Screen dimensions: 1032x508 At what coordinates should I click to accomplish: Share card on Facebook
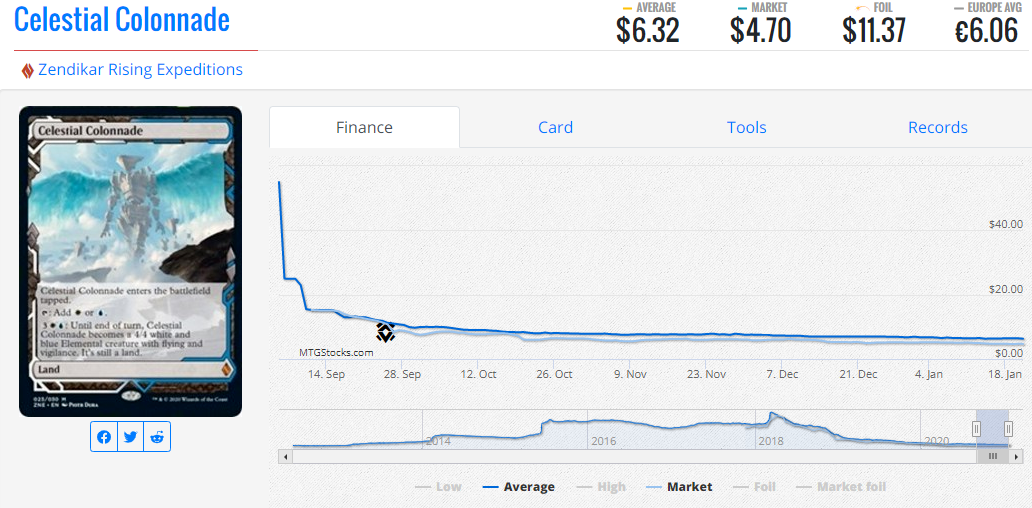104,437
